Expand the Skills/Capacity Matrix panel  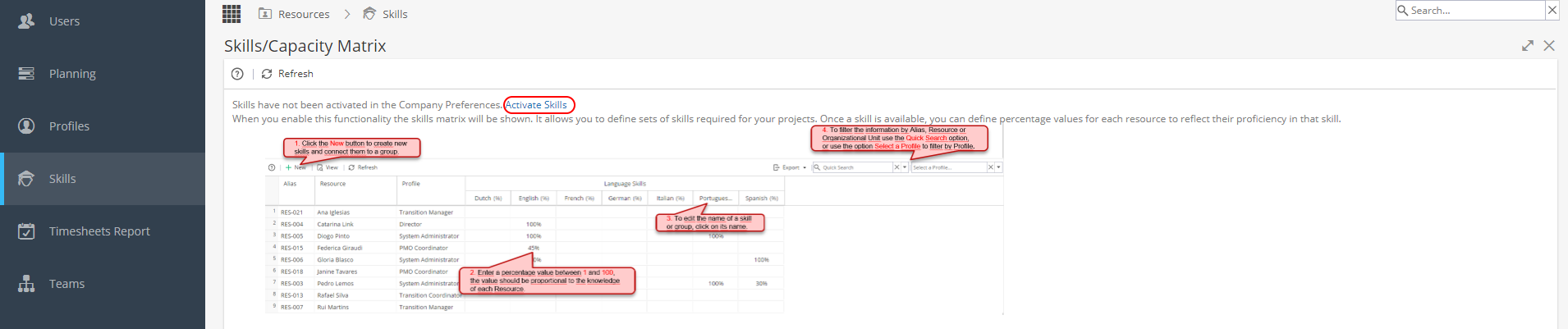(x=1528, y=46)
